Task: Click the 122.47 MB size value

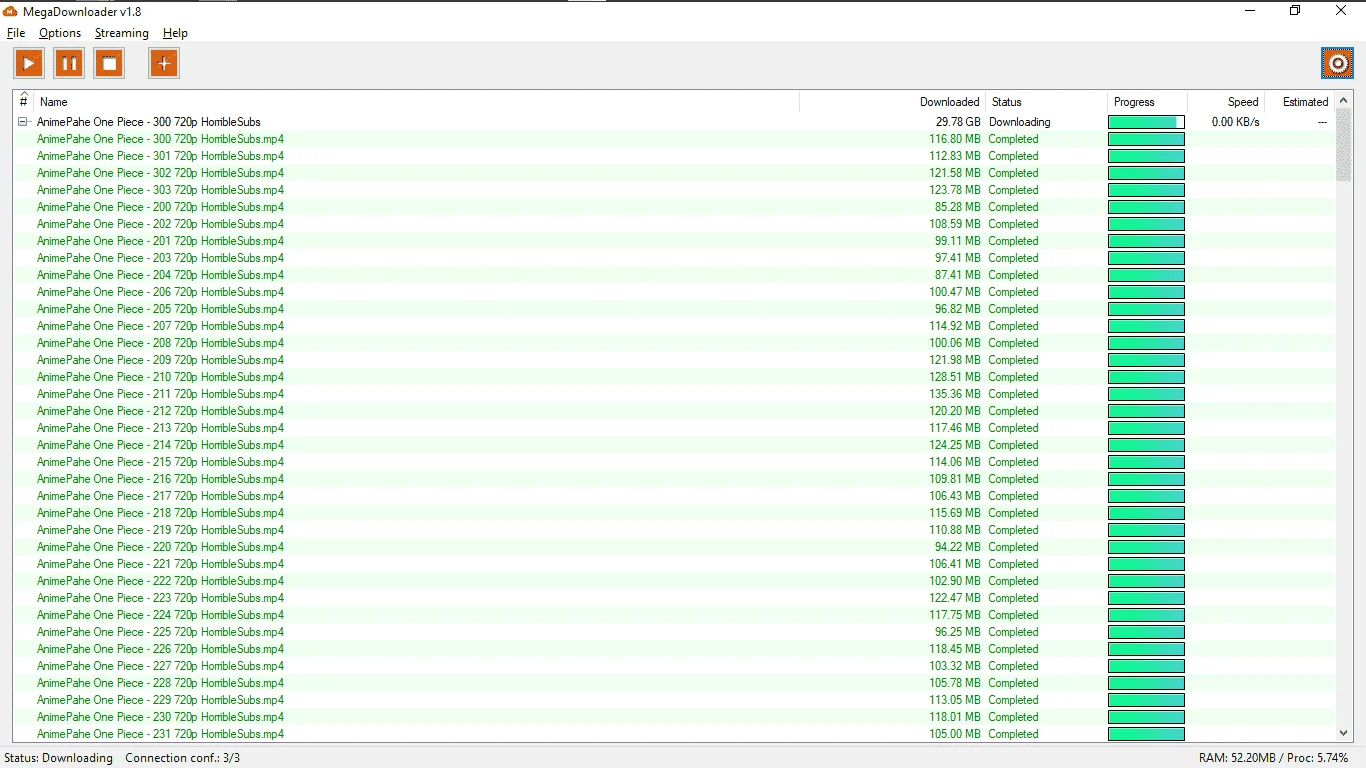Action: [955, 598]
